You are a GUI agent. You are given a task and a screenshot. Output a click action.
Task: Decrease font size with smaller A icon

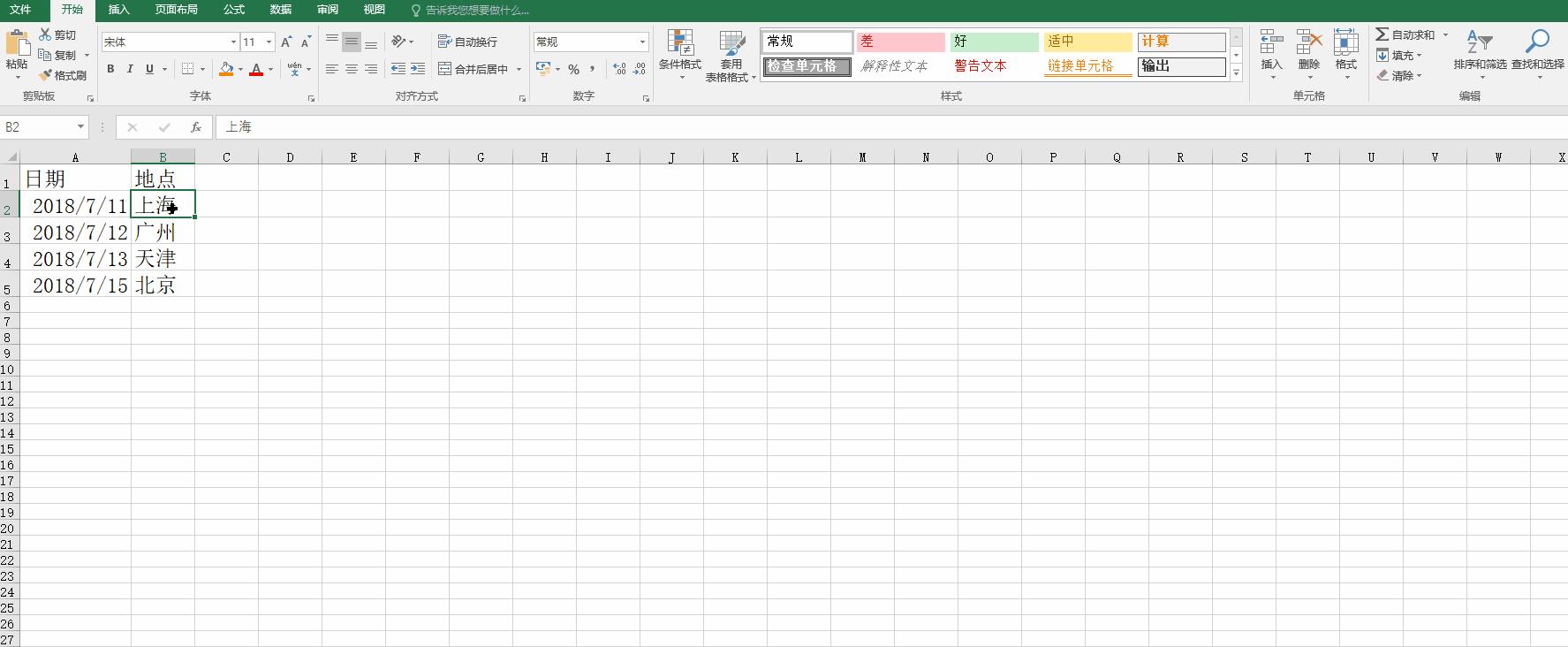pyautogui.click(x=306, y=42)
